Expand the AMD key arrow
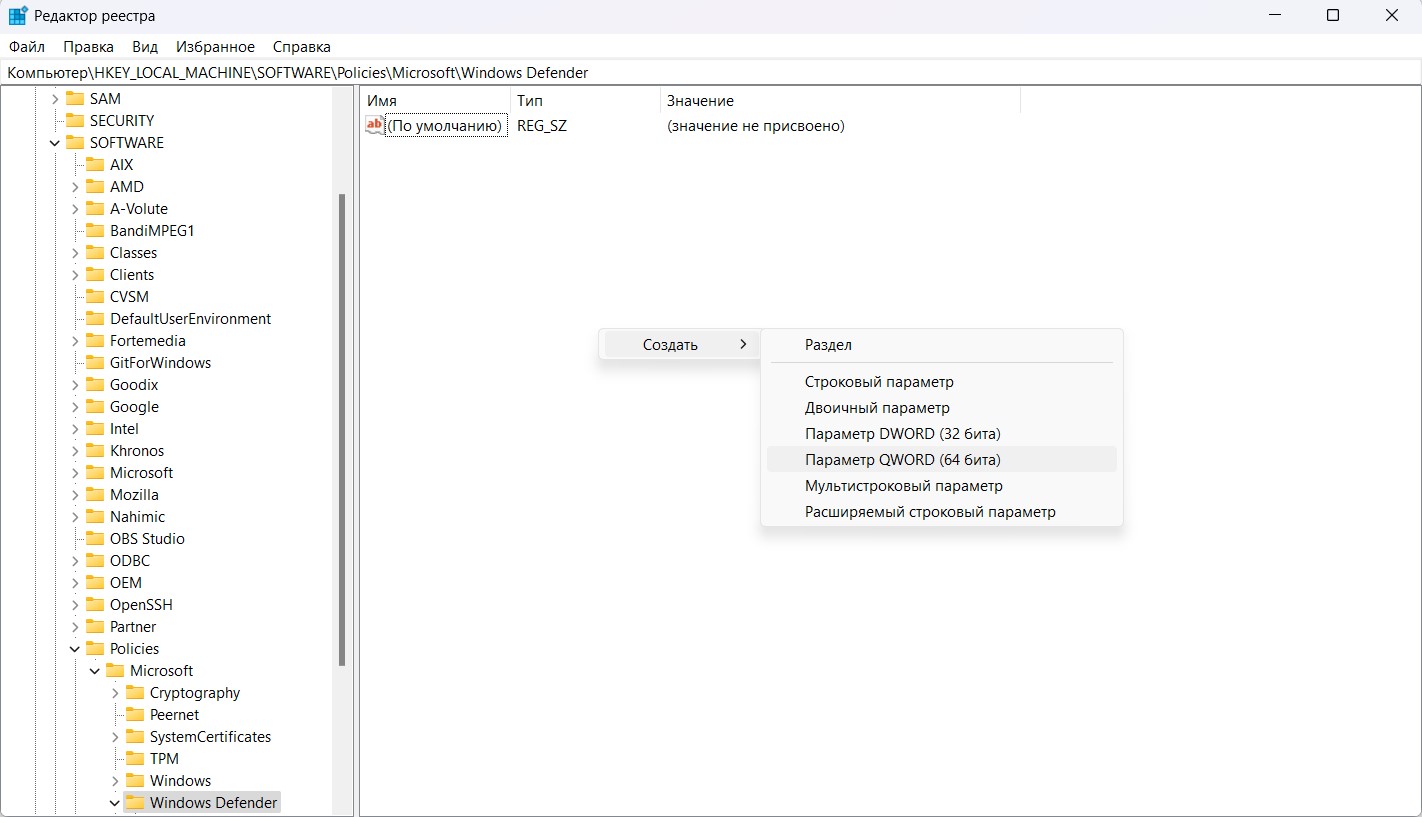 coord(75,186)
